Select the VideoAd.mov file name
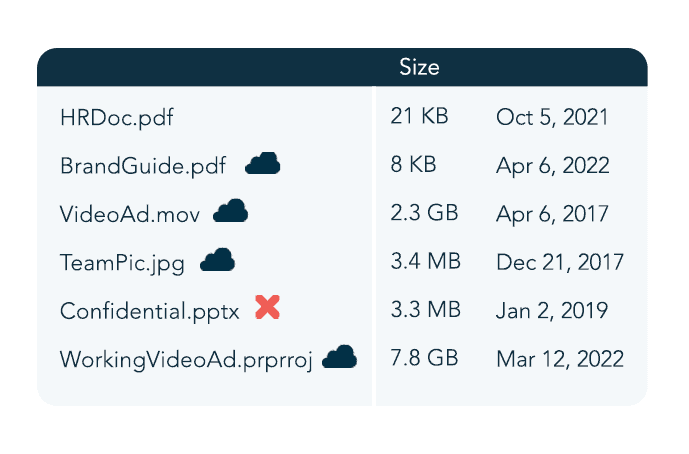689x454 pixels. (x=130, y=215)
